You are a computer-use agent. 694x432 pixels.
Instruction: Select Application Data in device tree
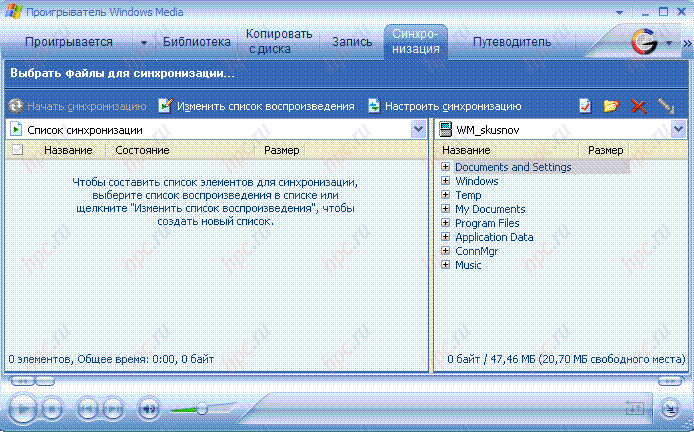(494, 237)
